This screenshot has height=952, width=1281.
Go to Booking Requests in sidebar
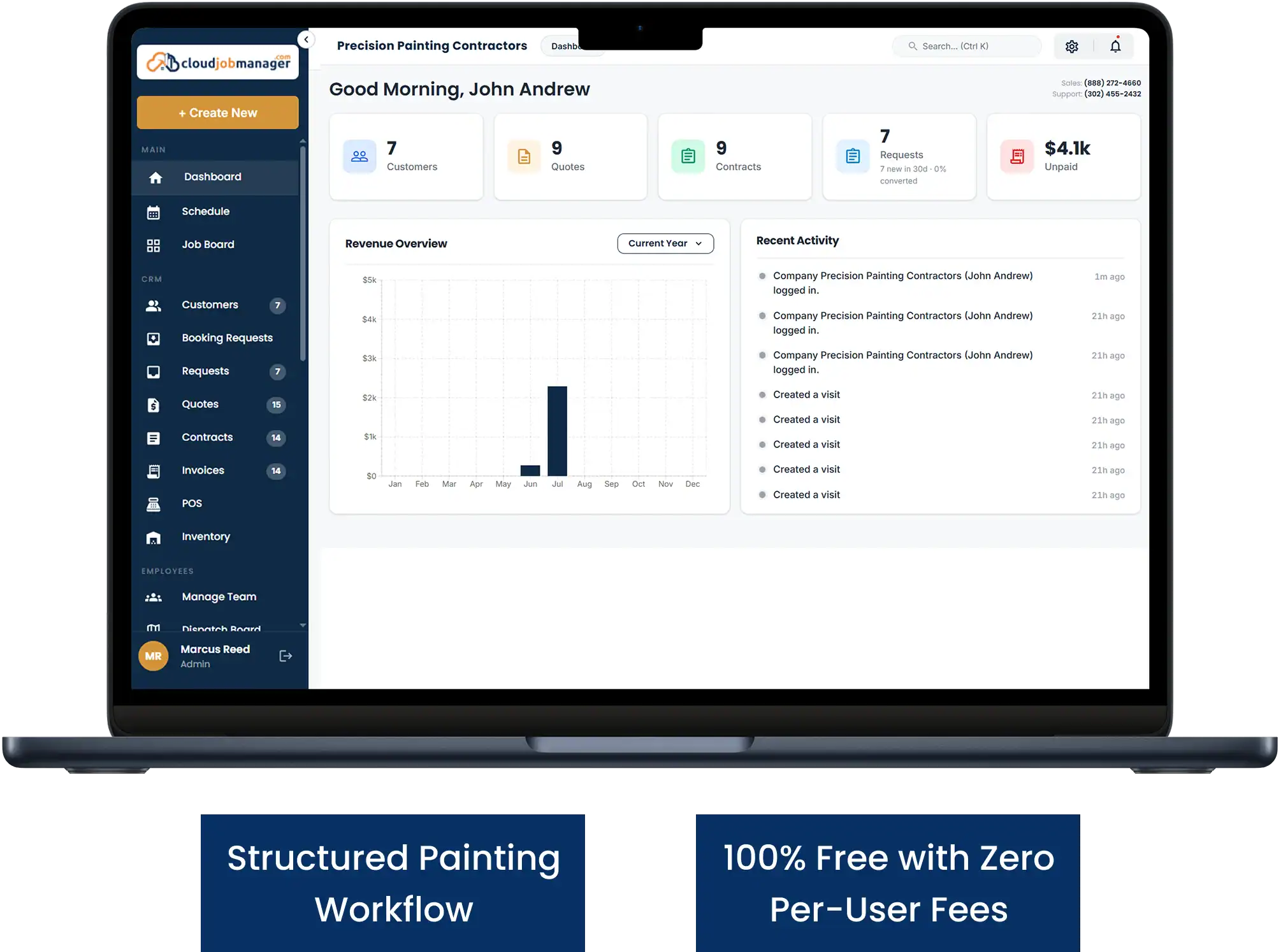(215, 338)
